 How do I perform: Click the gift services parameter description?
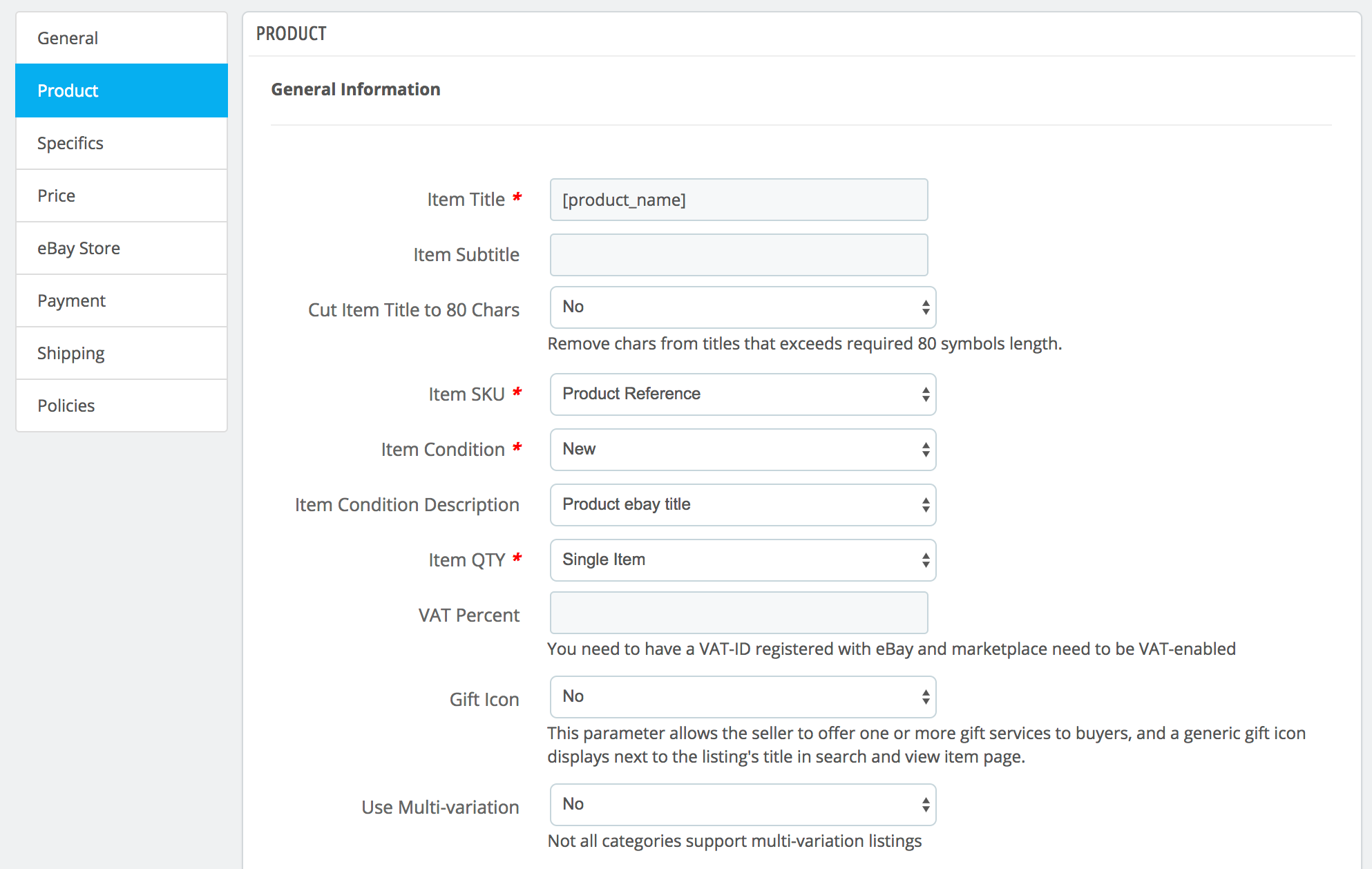click(x=926, y=745)
